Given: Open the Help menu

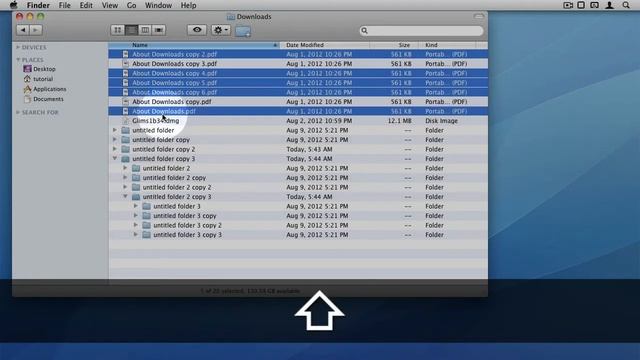Looking at the screenshot, I should pyautogui.click(x=188, y=5).
